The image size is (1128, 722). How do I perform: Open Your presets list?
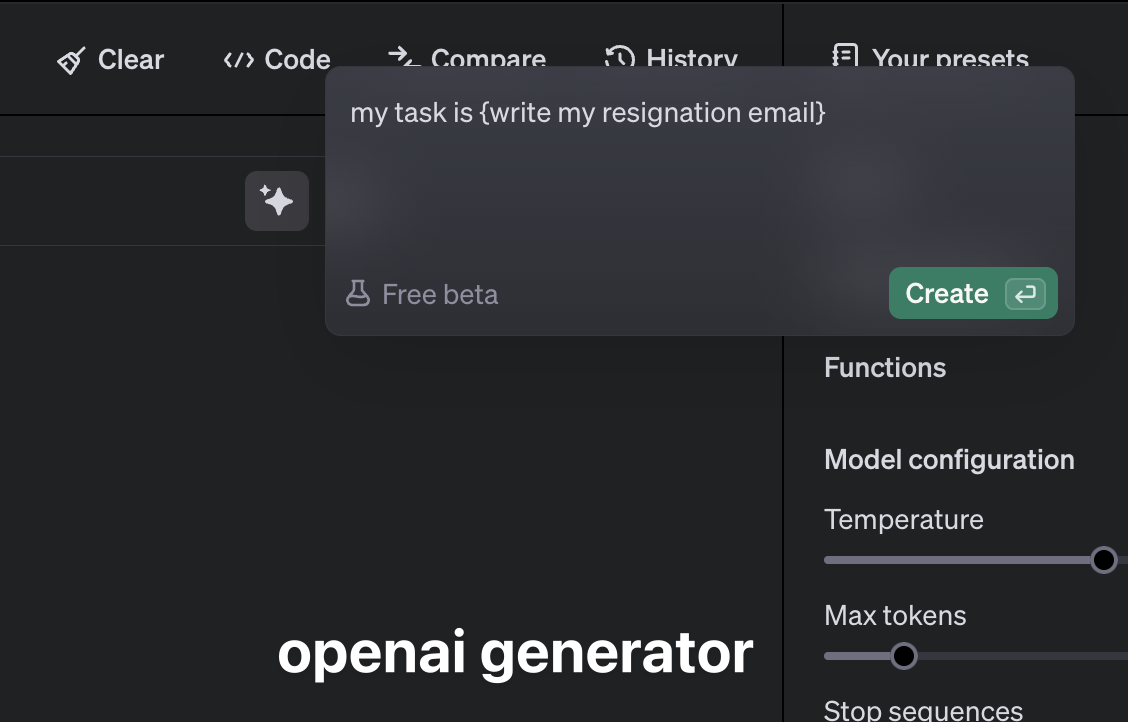[x=930, y=56]
